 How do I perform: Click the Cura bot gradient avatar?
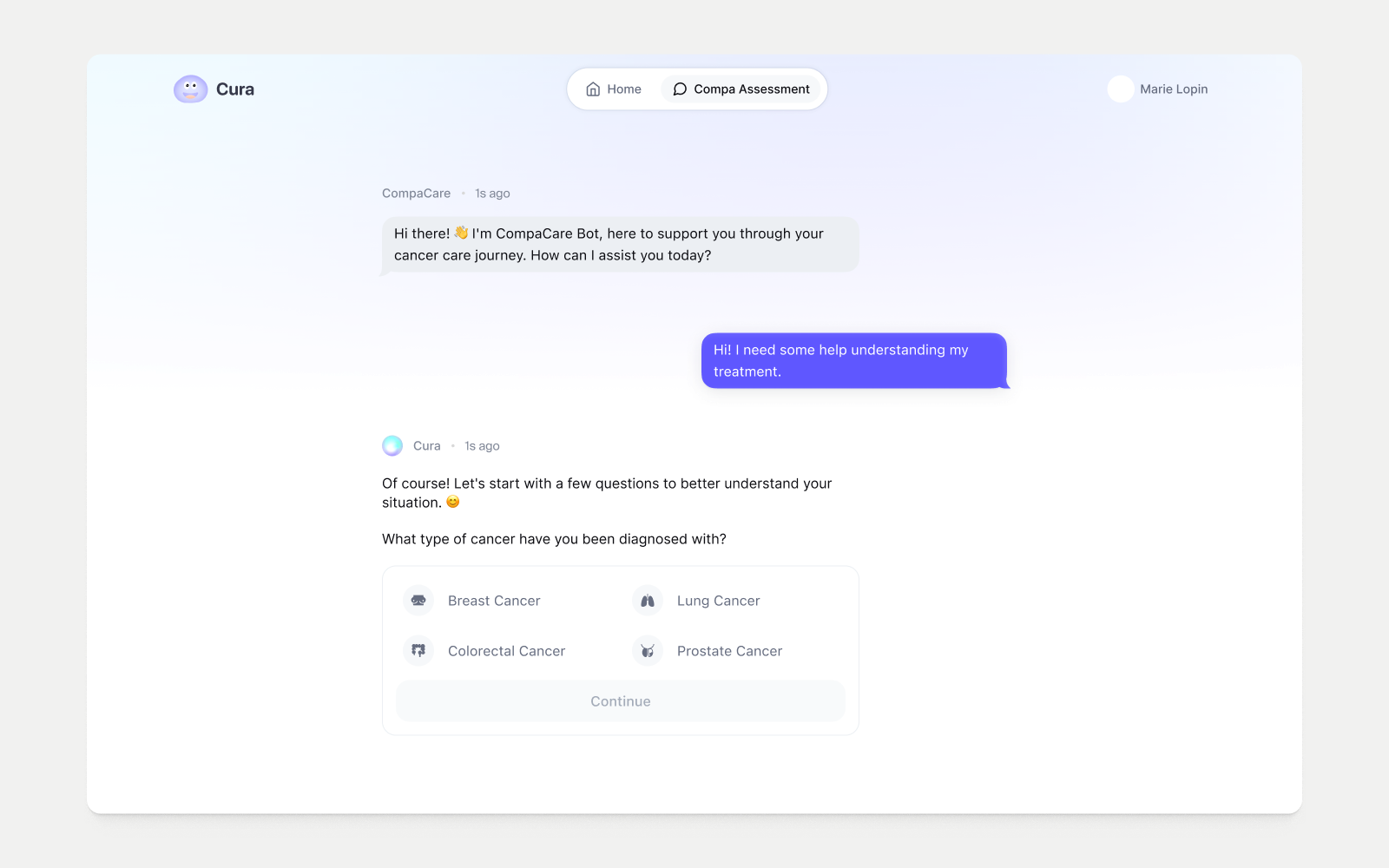coord(392,445)
